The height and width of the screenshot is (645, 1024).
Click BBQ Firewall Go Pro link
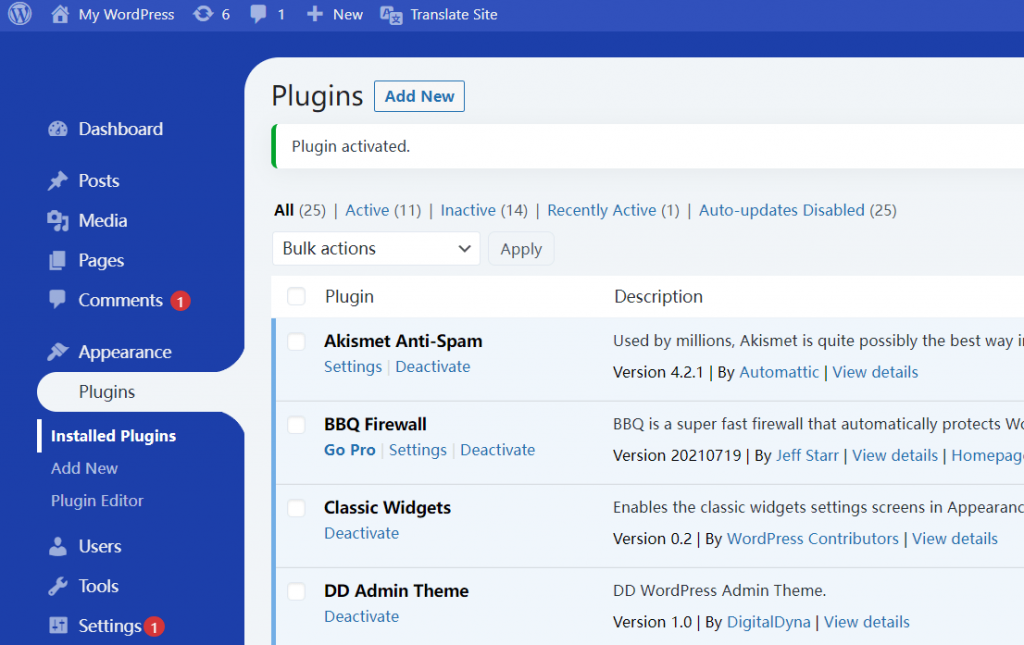click(350, 450)
